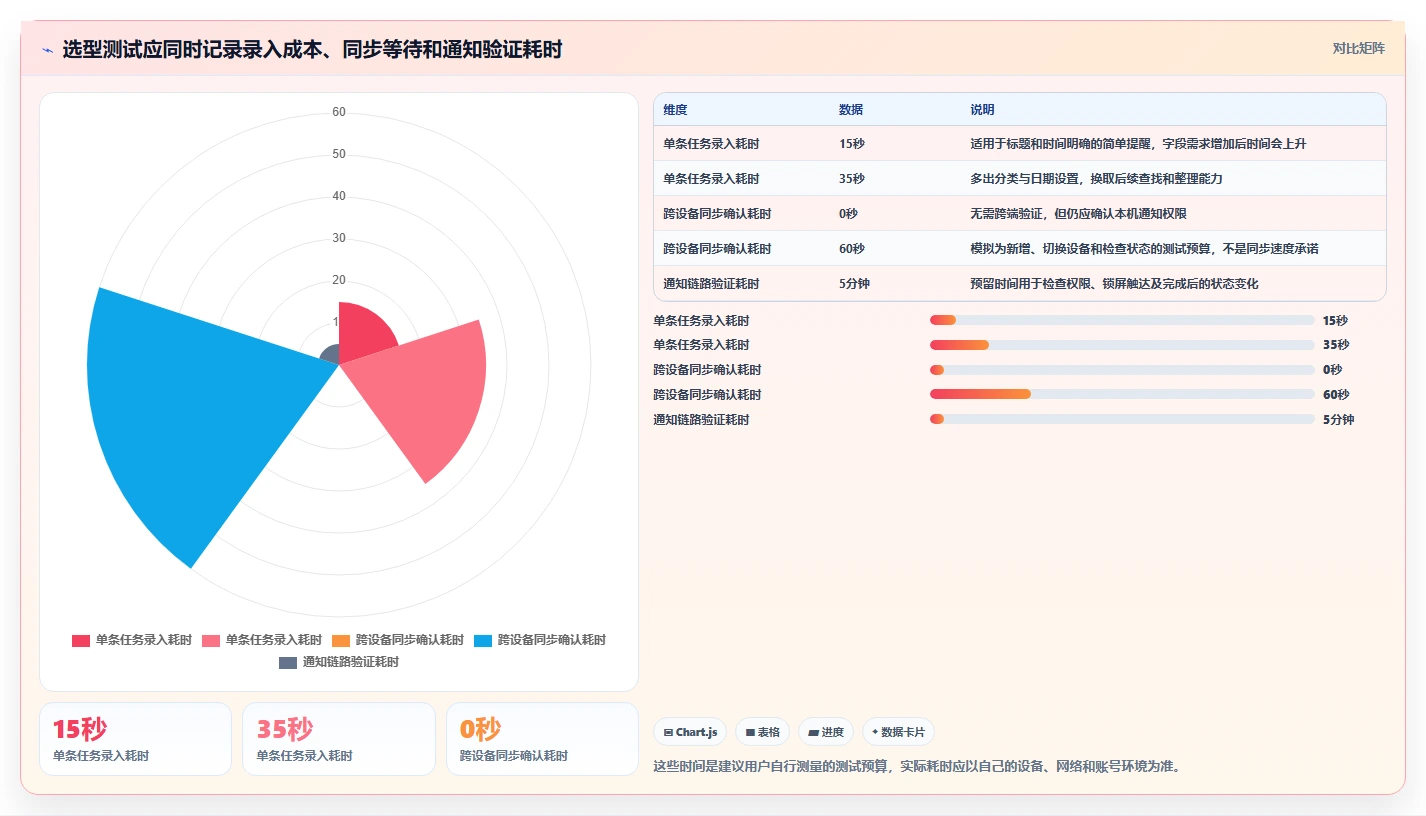
Task: Click the 20 axis label on the chart
Action: (x=339, y=280)
